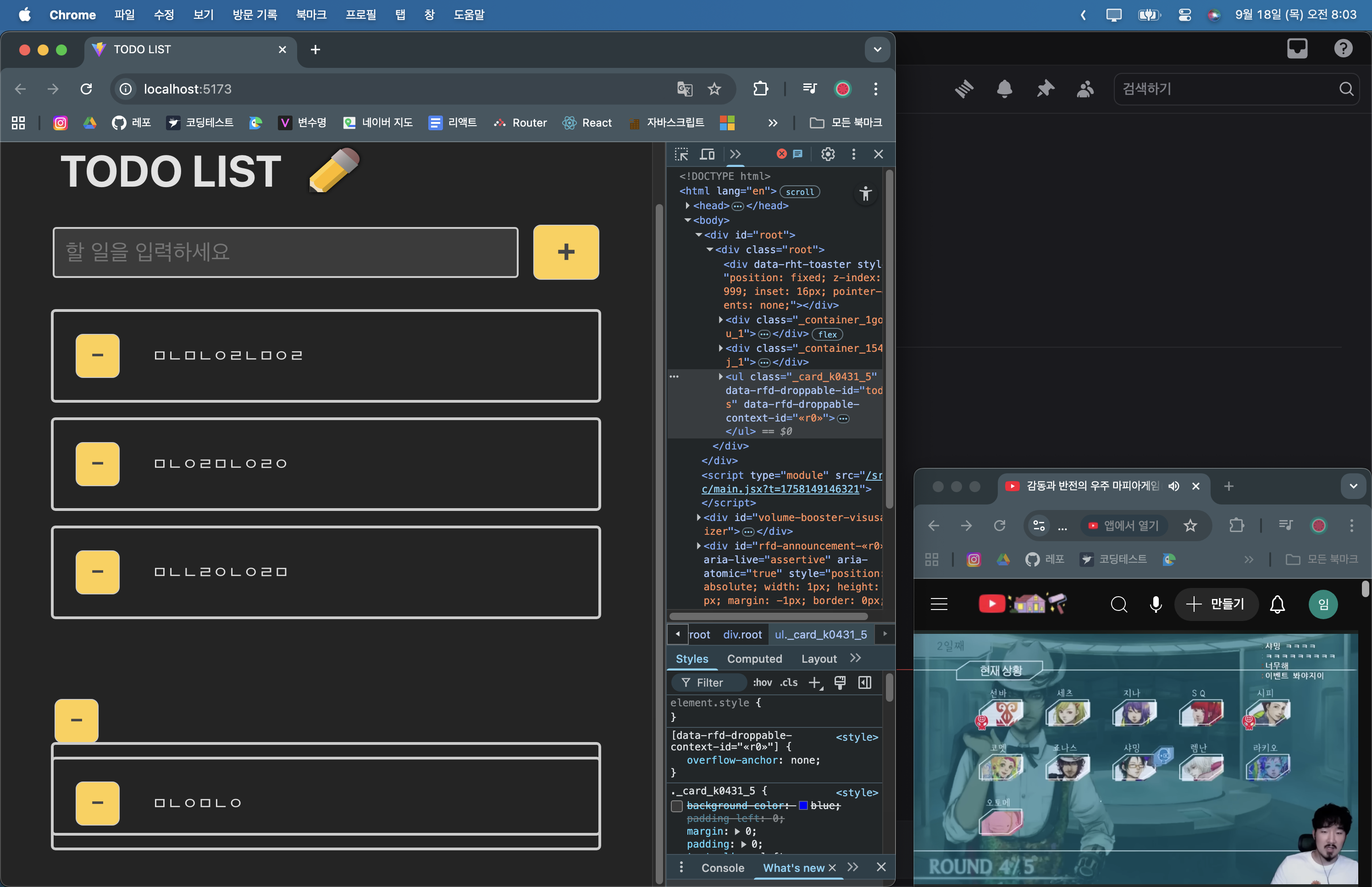Image resolution: width=1372 pixels, height=887 pixels.
Task: Toggle :hov element state panel
Action: tap(762, 682)
